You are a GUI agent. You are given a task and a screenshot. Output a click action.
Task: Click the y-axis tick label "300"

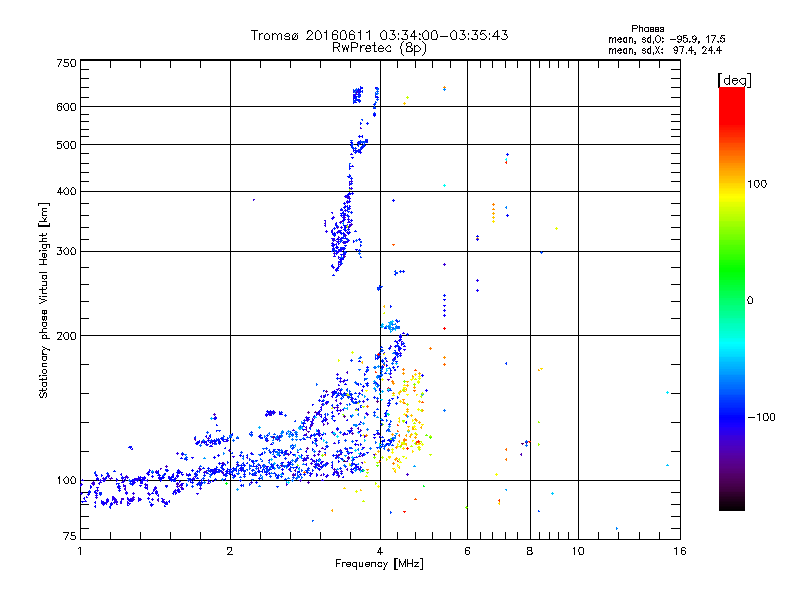click(66, 251)
